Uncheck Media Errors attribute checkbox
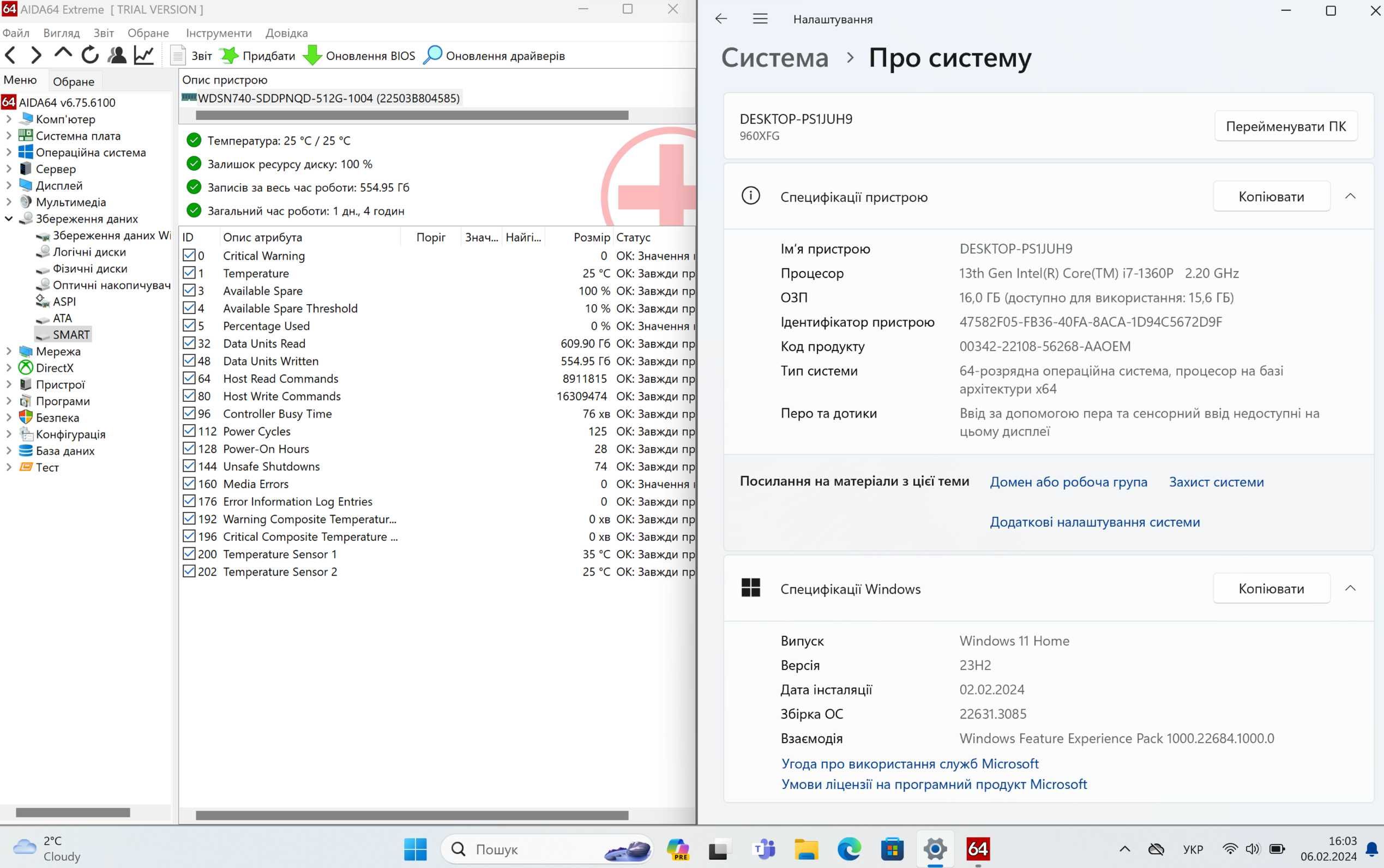The width and height of the screenshot is (1384, 868). (x=189, y=484)
